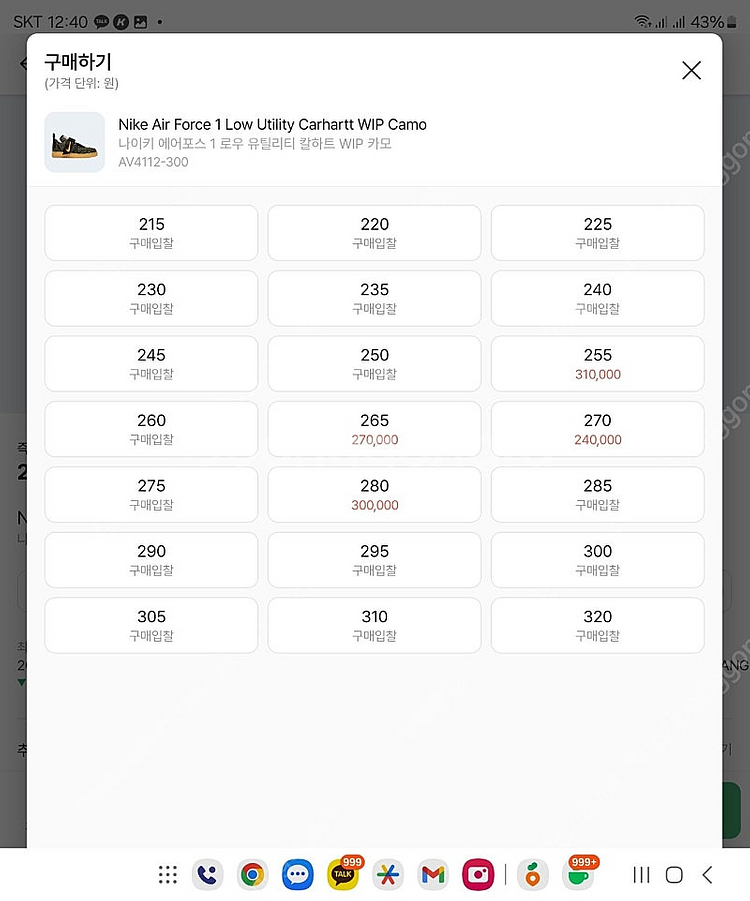Open Gmail from the dock

[x=433, y=875]
